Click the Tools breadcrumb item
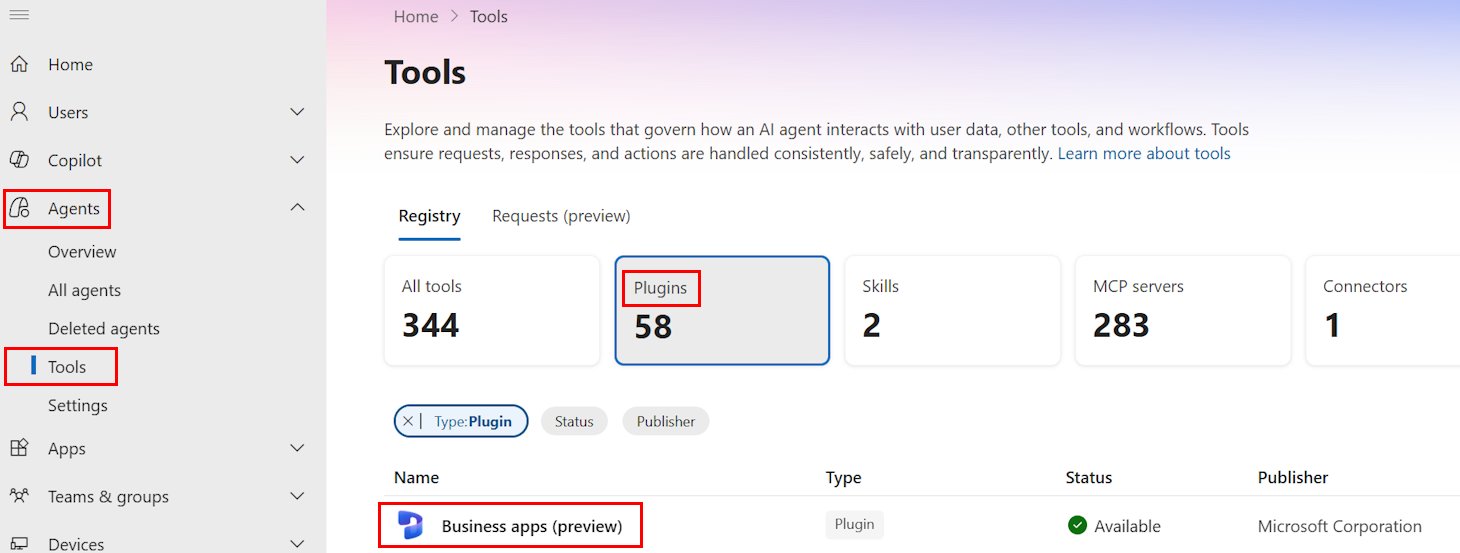The height and width of the screenshot is (553, 1460). click(489, 17)
